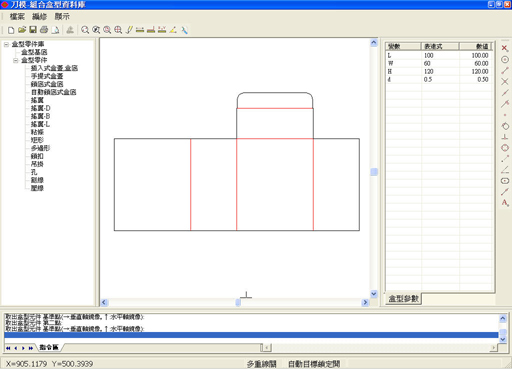Click the open folder toolbar icon
Screen dimensions: 512x369
(22, 30)
